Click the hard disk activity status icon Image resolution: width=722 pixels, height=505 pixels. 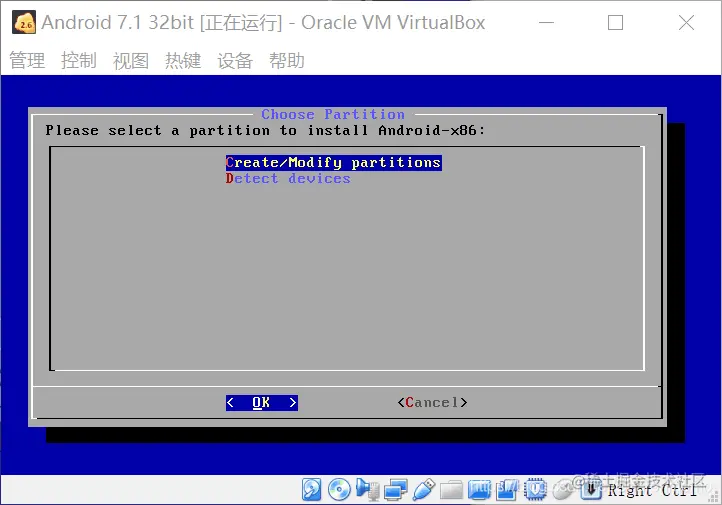[312, 489]
